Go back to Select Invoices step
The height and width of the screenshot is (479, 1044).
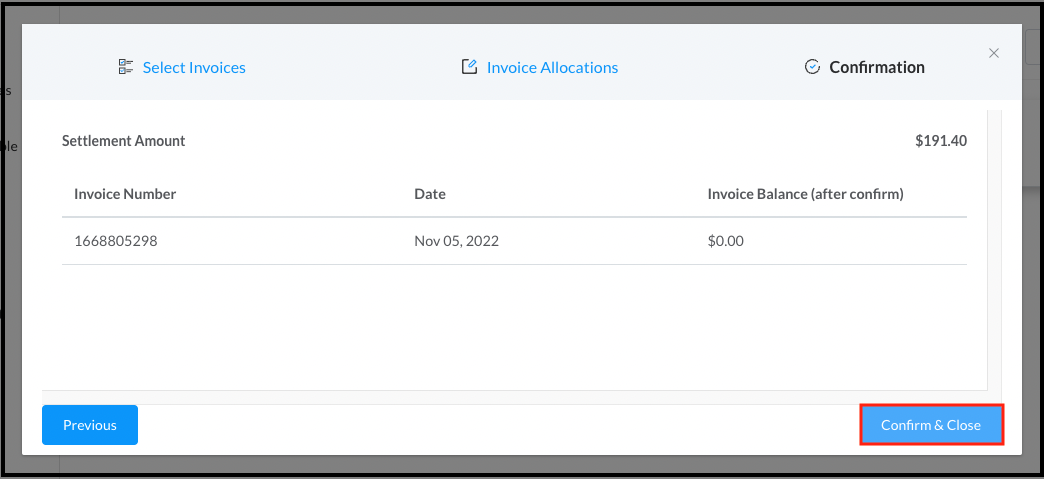[x=194, y=68]
